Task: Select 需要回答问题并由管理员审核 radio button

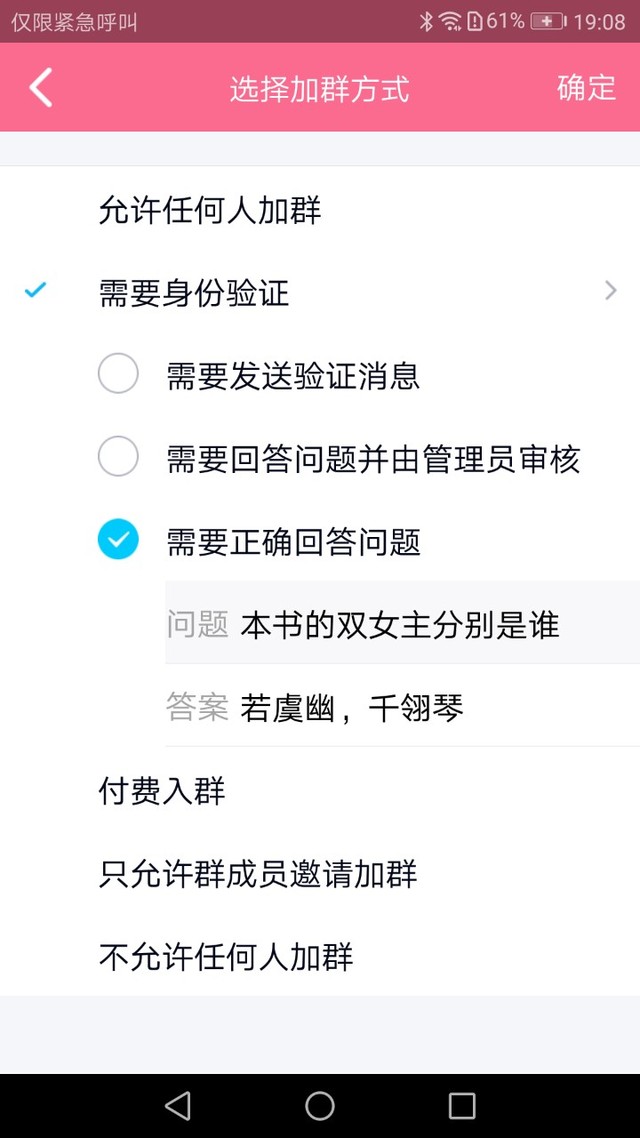Action: [118, 457]
